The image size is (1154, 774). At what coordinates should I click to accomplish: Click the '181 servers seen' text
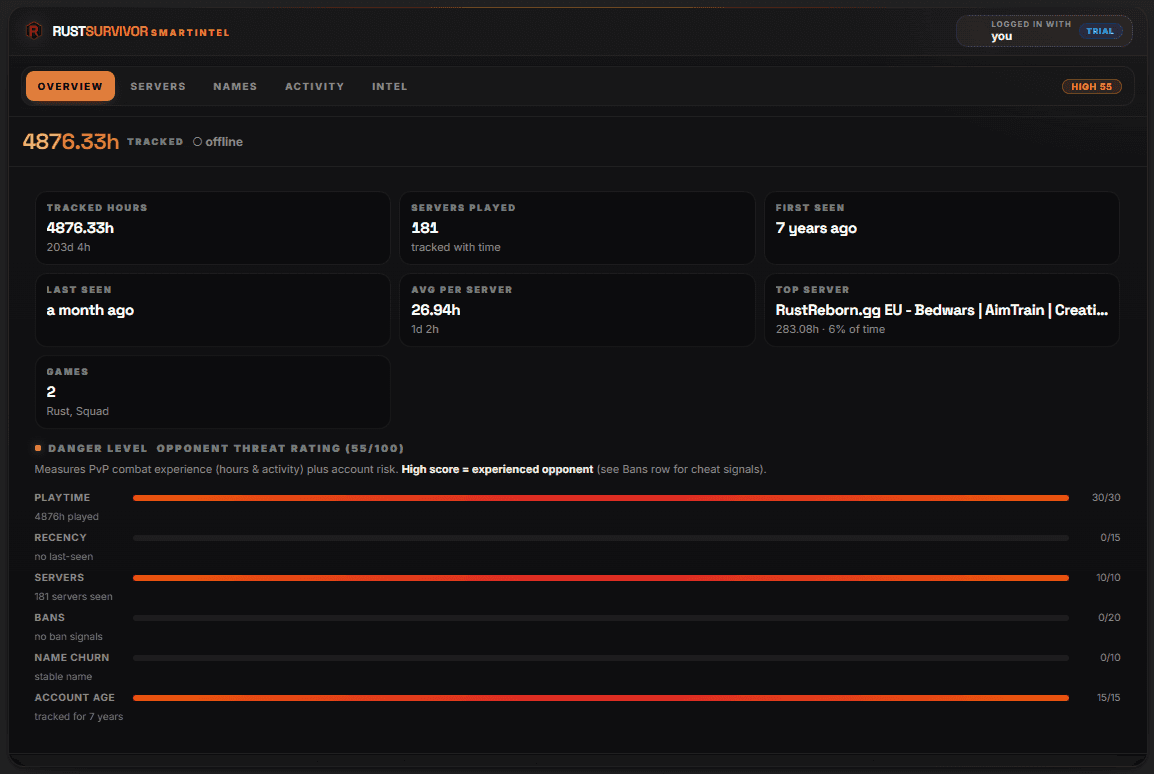pyautogui.click(x=74, y=597)
